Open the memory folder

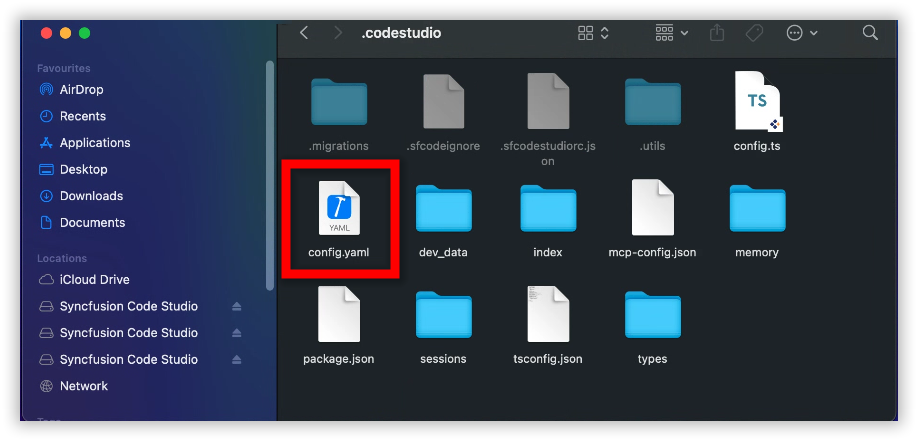click(756, 209)
